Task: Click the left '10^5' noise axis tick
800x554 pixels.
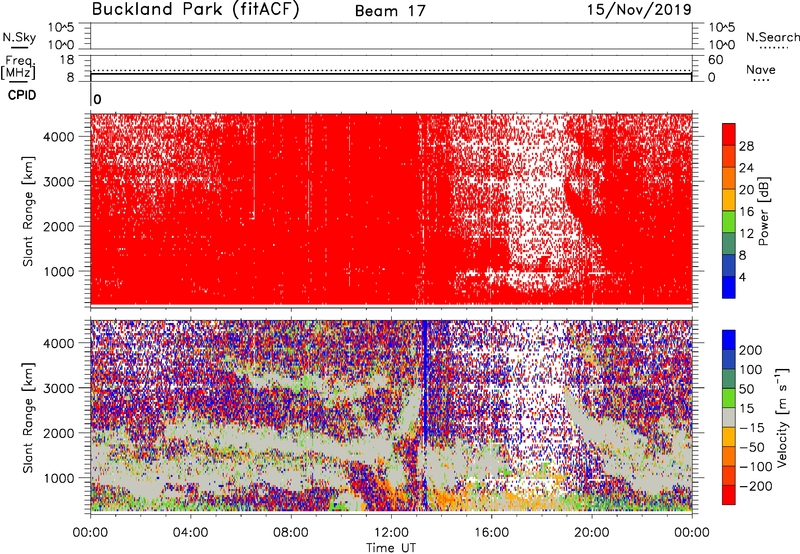Action: tap(61, 27)
